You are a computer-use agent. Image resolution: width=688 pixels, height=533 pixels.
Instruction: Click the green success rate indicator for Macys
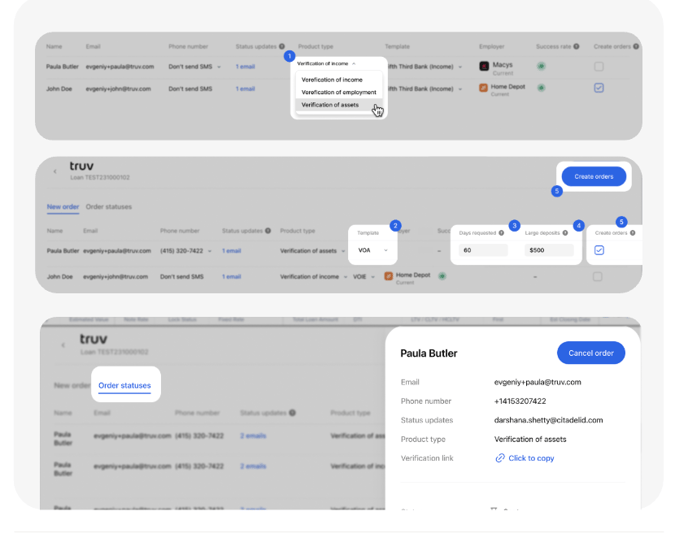[541, 67]
